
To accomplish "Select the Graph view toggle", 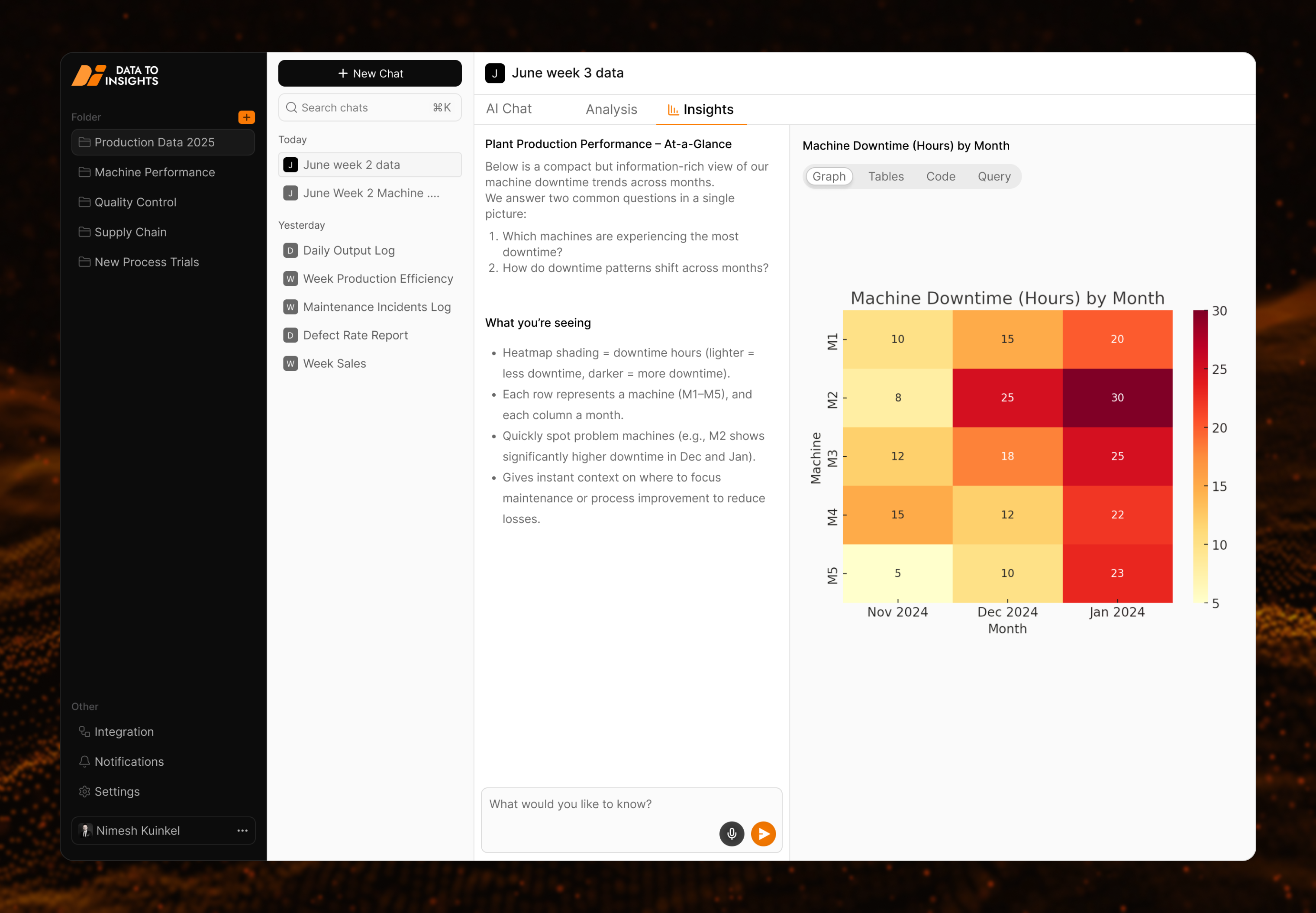I will click(829, 176).
